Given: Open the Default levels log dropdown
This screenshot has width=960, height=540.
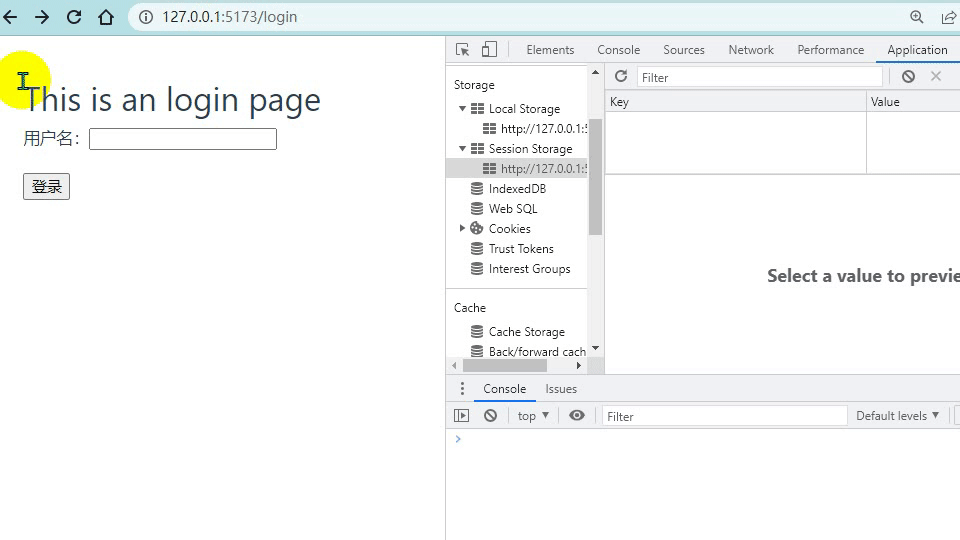Looking at the screenshot, I should (898, 416).
